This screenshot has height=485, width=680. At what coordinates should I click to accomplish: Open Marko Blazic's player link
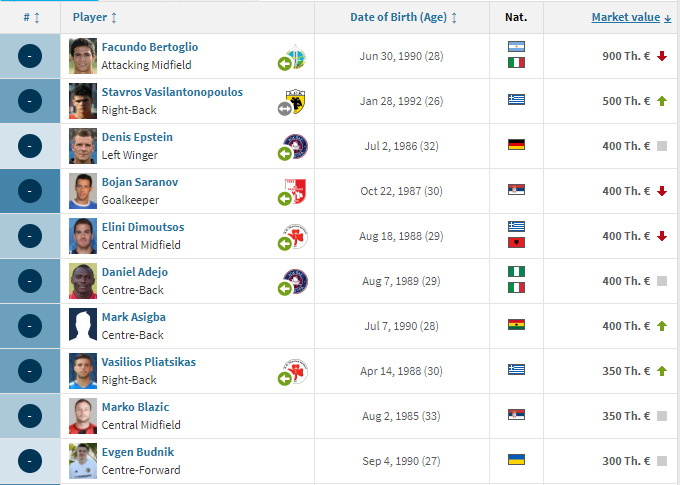[135, 407]
